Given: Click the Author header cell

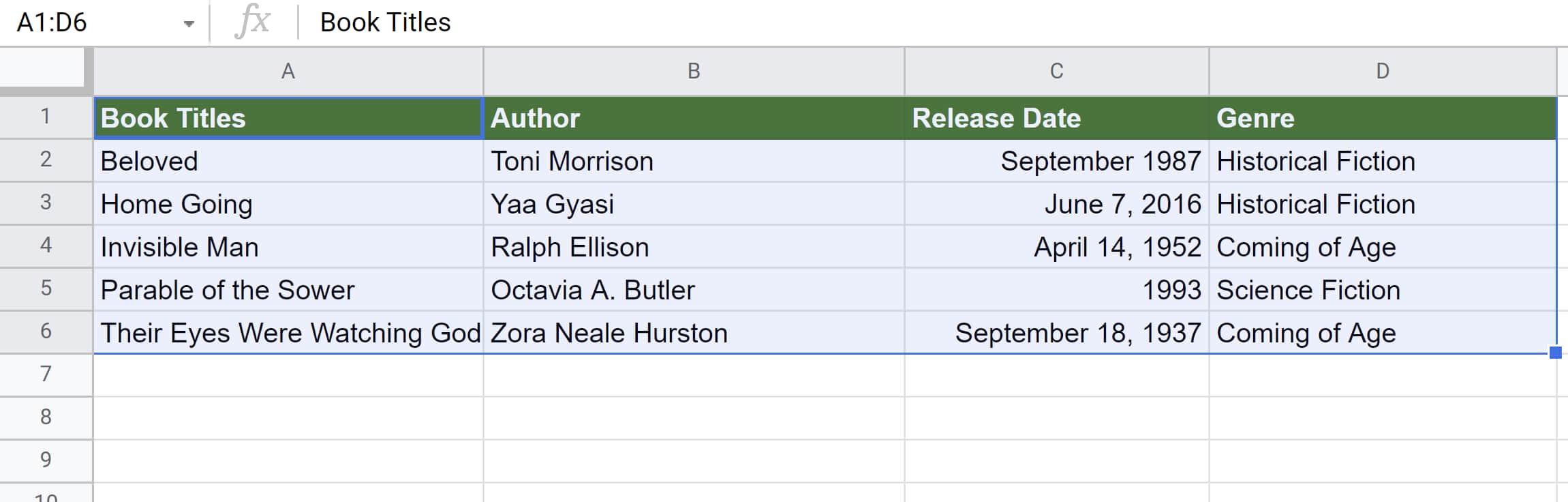Looking at the screenshot, I should (694, 118).
